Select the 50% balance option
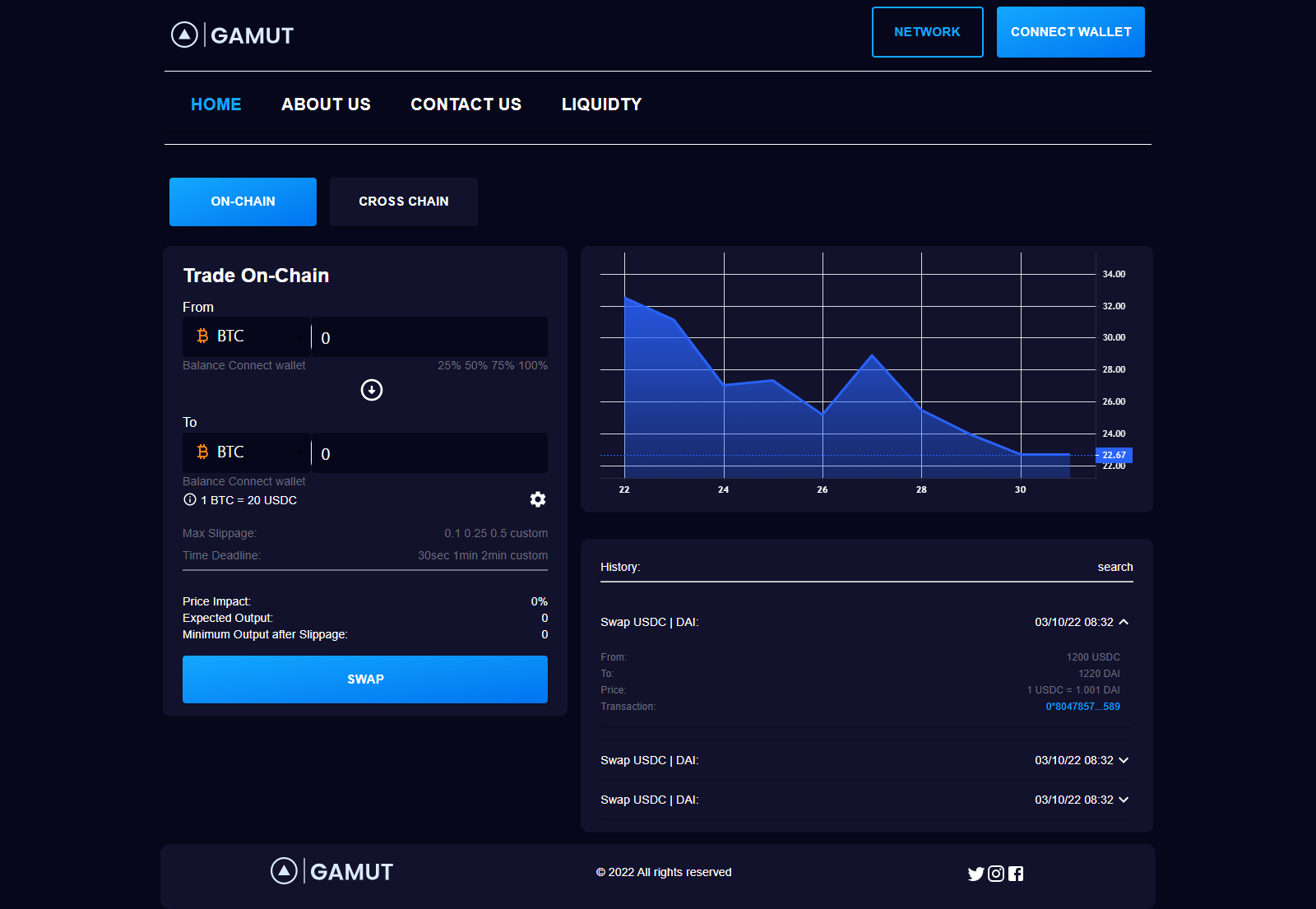This screenshot has width=1316, height=909. [x=476, y=365]
